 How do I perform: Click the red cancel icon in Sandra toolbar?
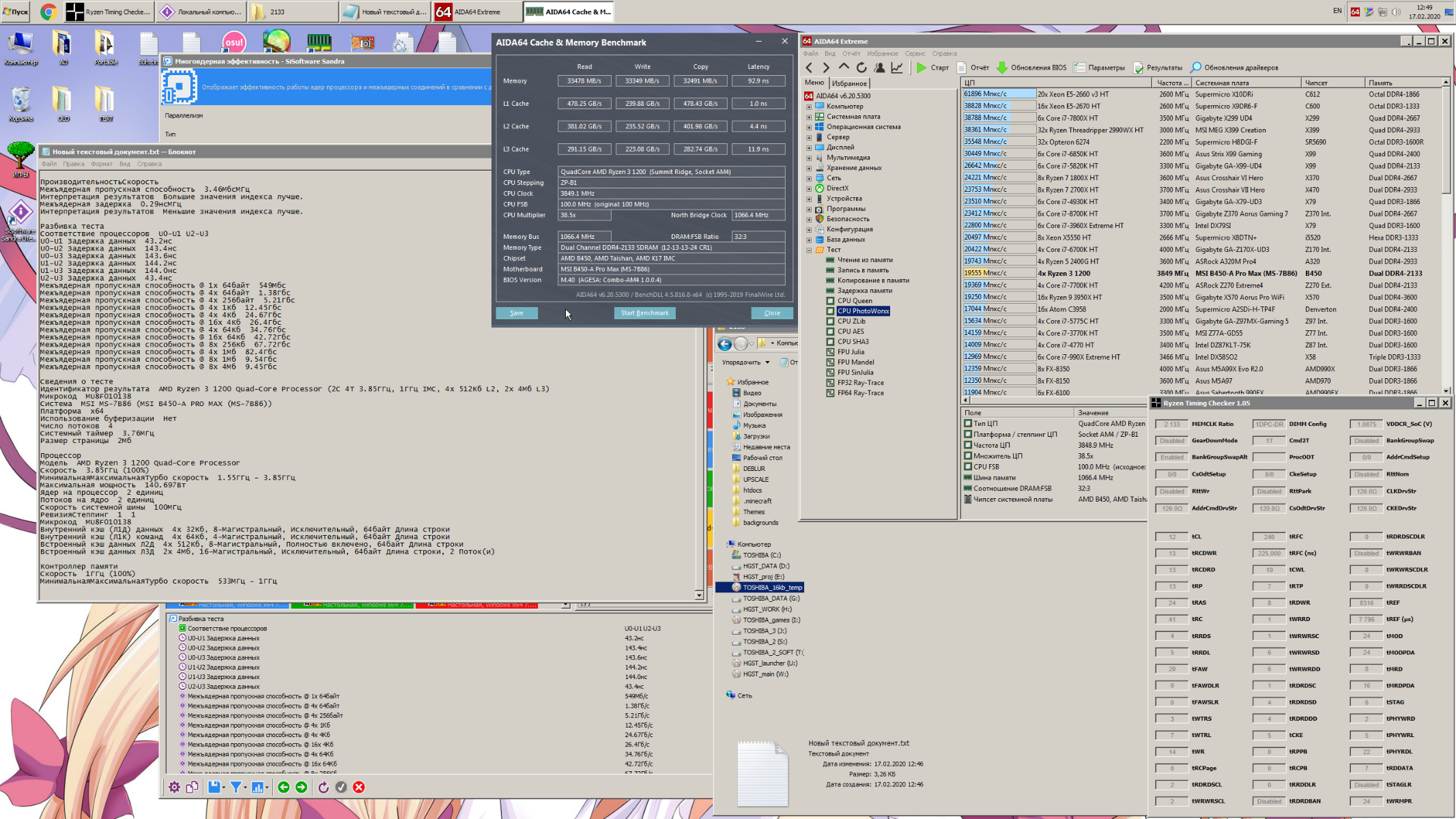[359, 787]
